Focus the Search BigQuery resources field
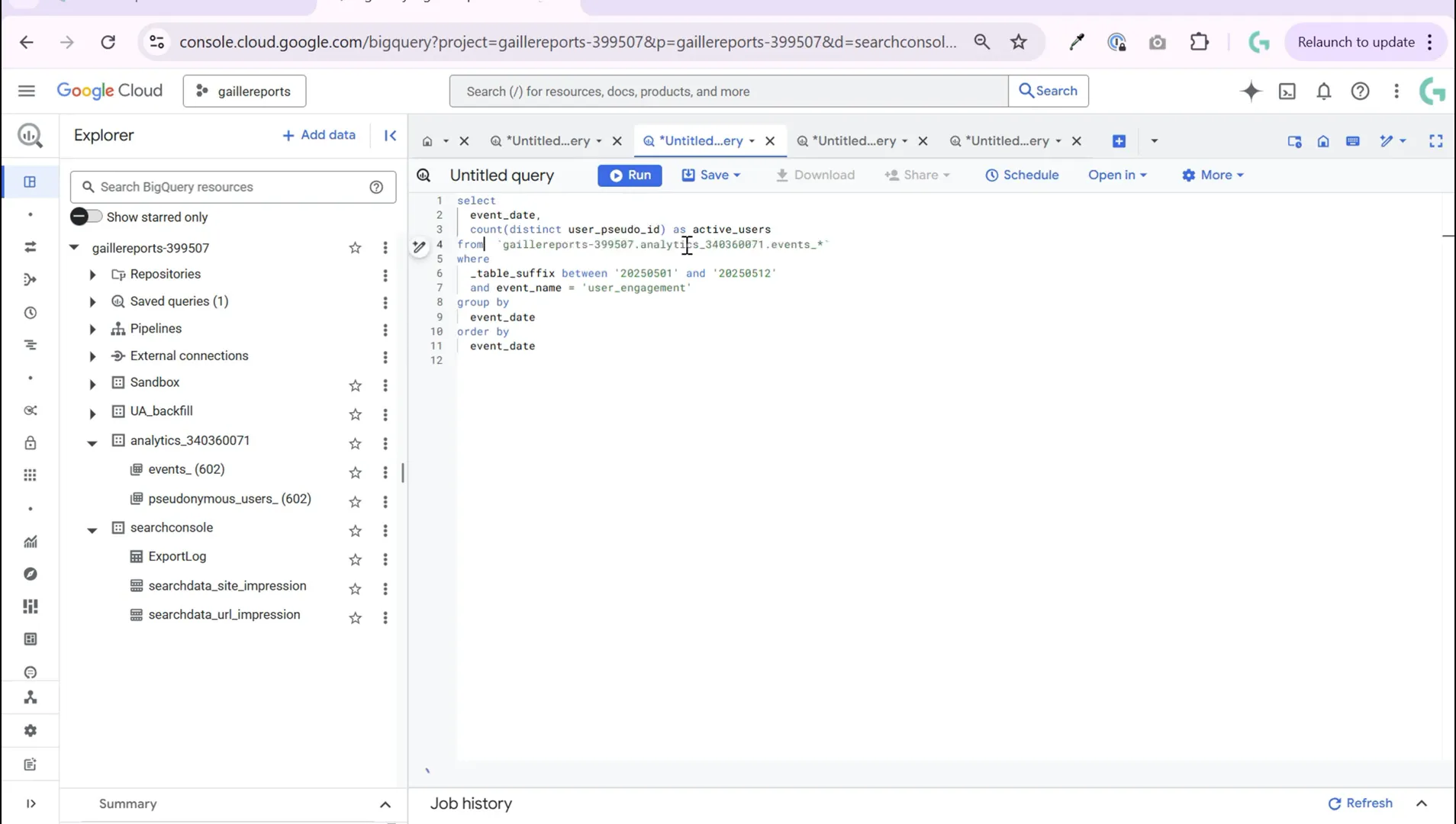Viewport: 1456px width, 824px height. click(233, 187)
